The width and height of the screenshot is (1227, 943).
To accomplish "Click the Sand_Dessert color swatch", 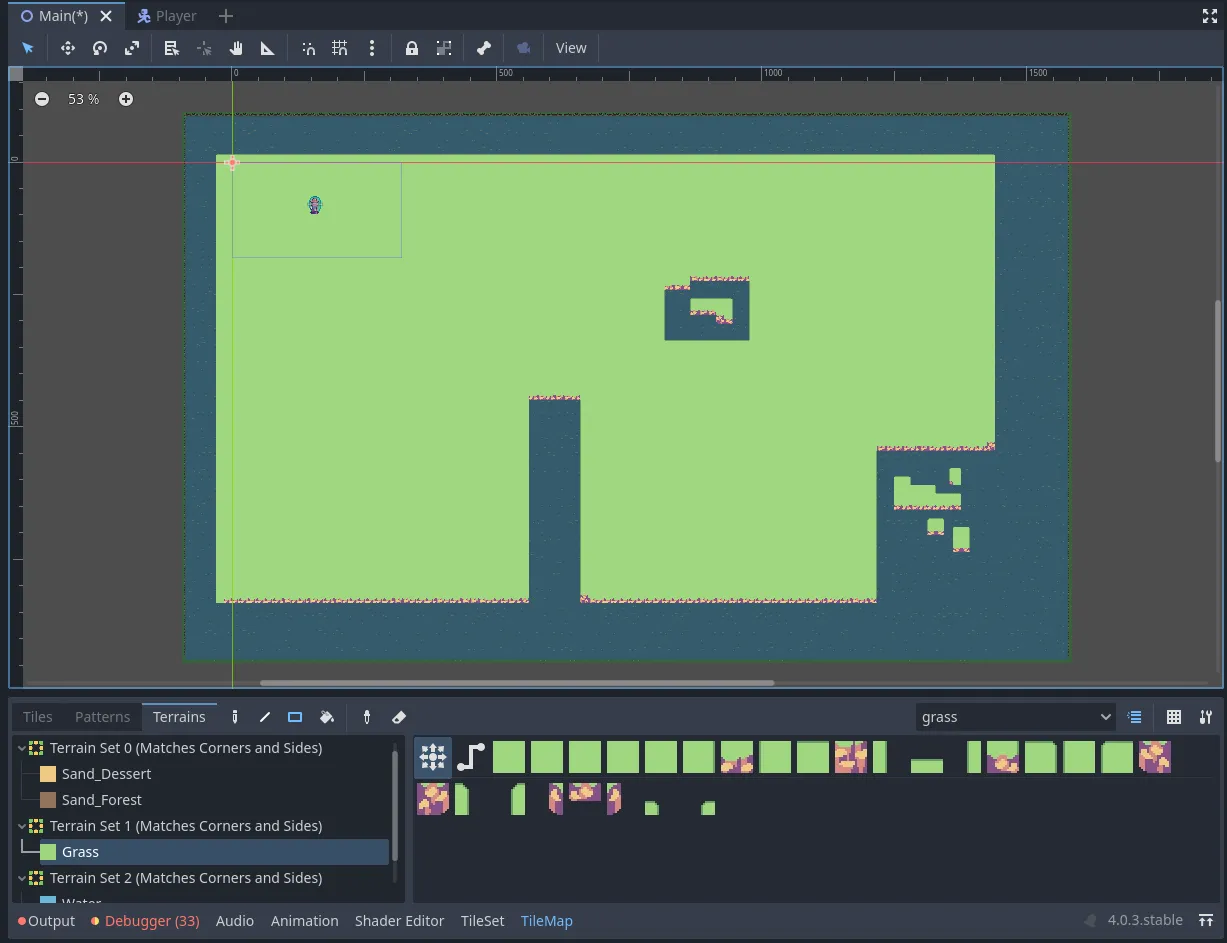I will 48,774.
